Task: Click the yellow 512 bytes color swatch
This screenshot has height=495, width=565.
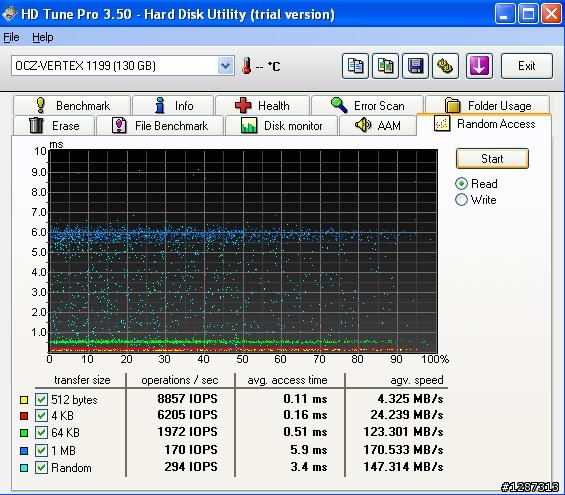Action: (24, 399)
